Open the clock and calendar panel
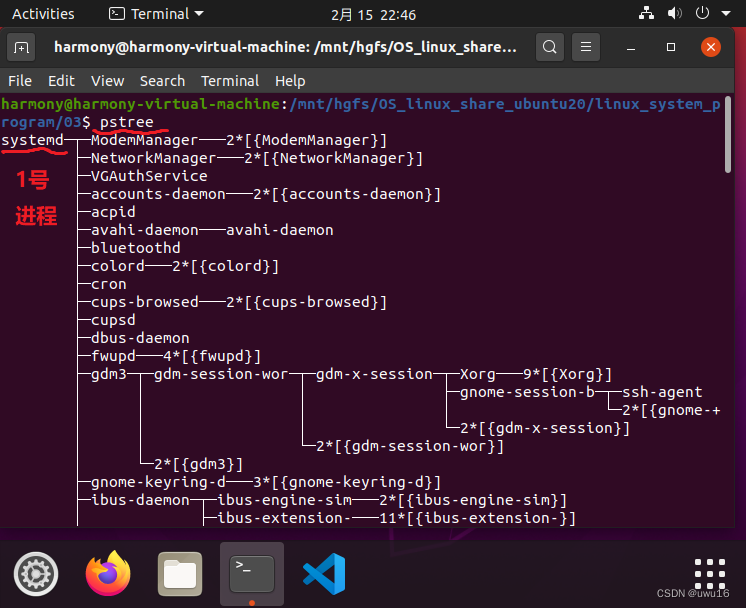This screenshot has width=746, height=608. click(x=373, y=15)
